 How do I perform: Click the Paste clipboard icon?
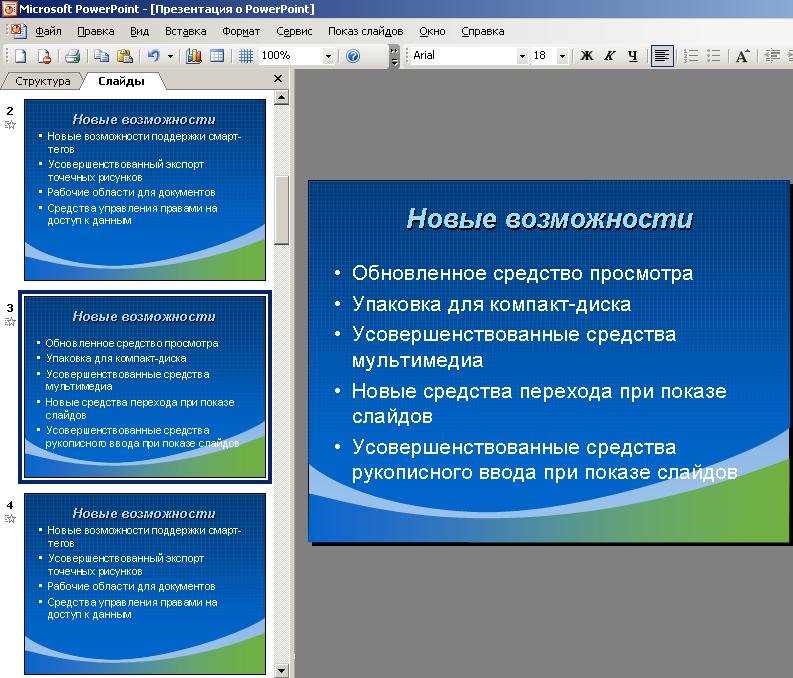(x=125, y=56)
